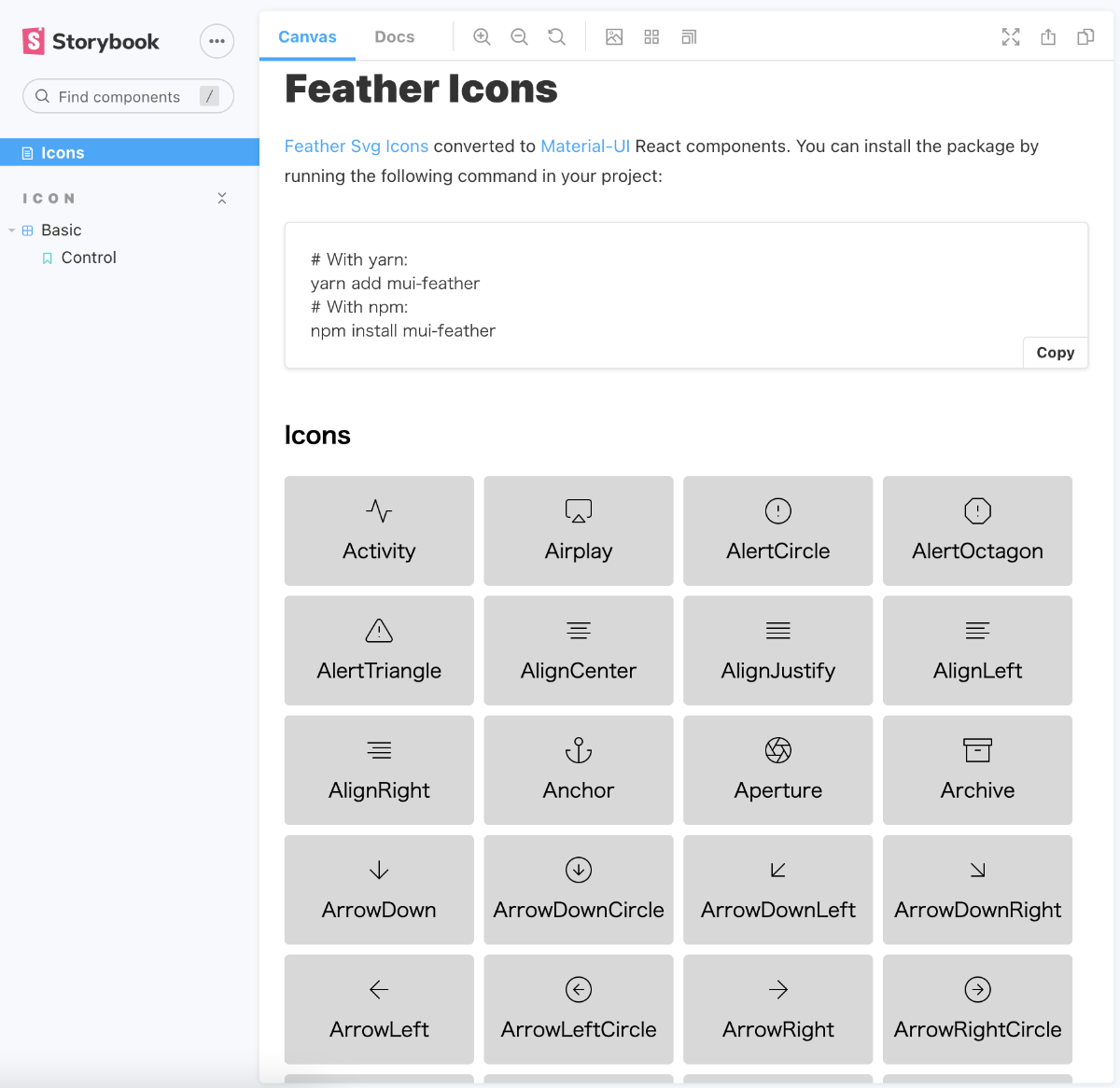Image resolution: width=1120 pixels, height=1088 pixels.
Task: Collapse the ICON section in the sidebar
Action: coord(222,198)
